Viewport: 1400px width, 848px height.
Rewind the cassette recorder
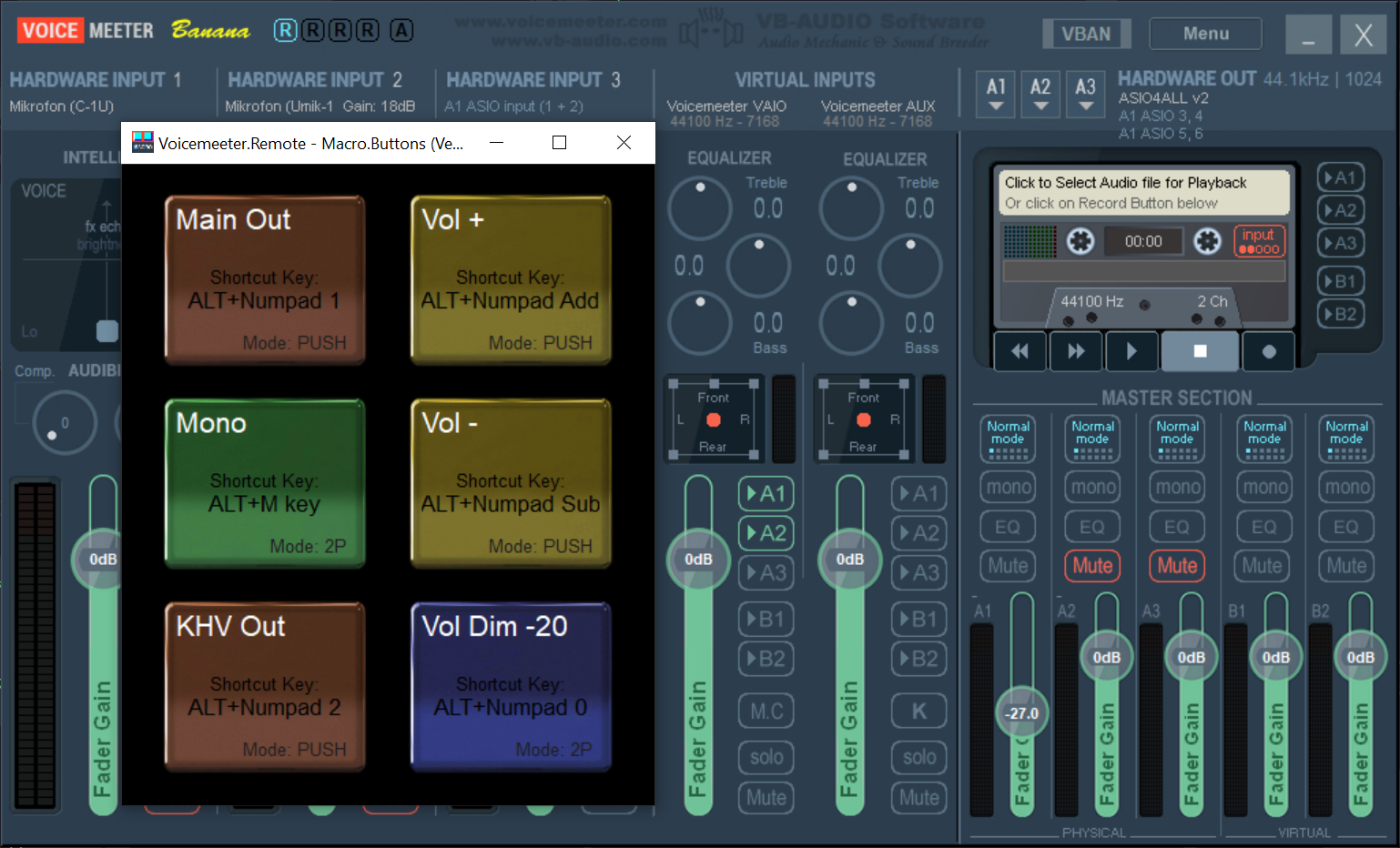coord(1020,351)
